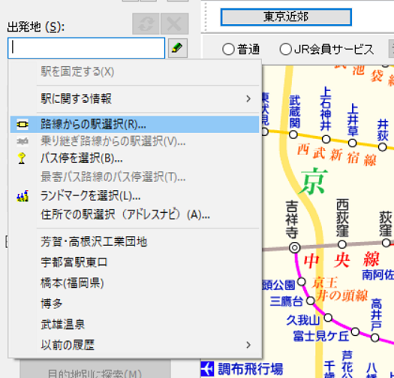Pick 博多 from recent stations

[134, 303]
